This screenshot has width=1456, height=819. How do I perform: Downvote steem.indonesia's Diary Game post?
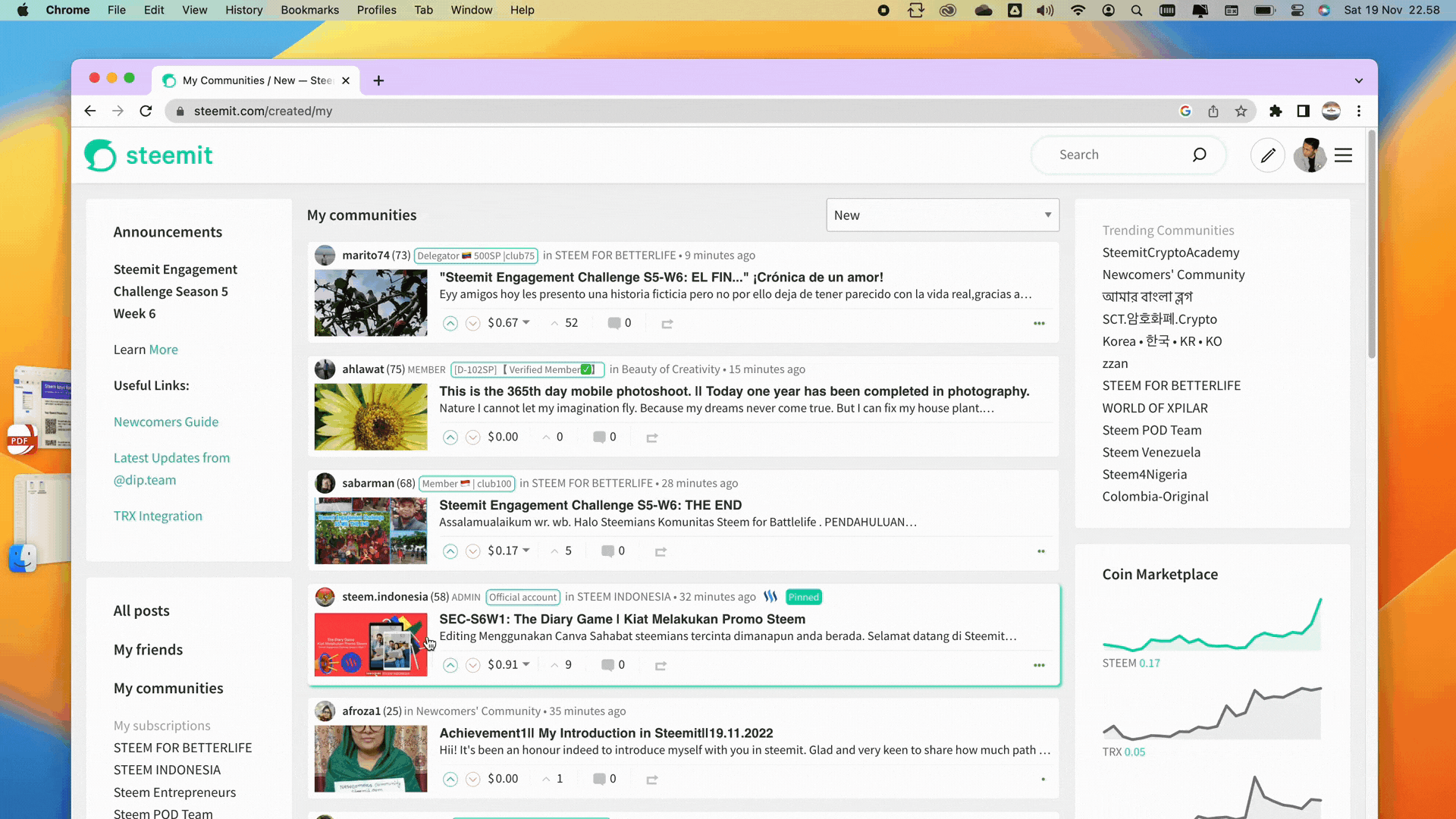472,665
